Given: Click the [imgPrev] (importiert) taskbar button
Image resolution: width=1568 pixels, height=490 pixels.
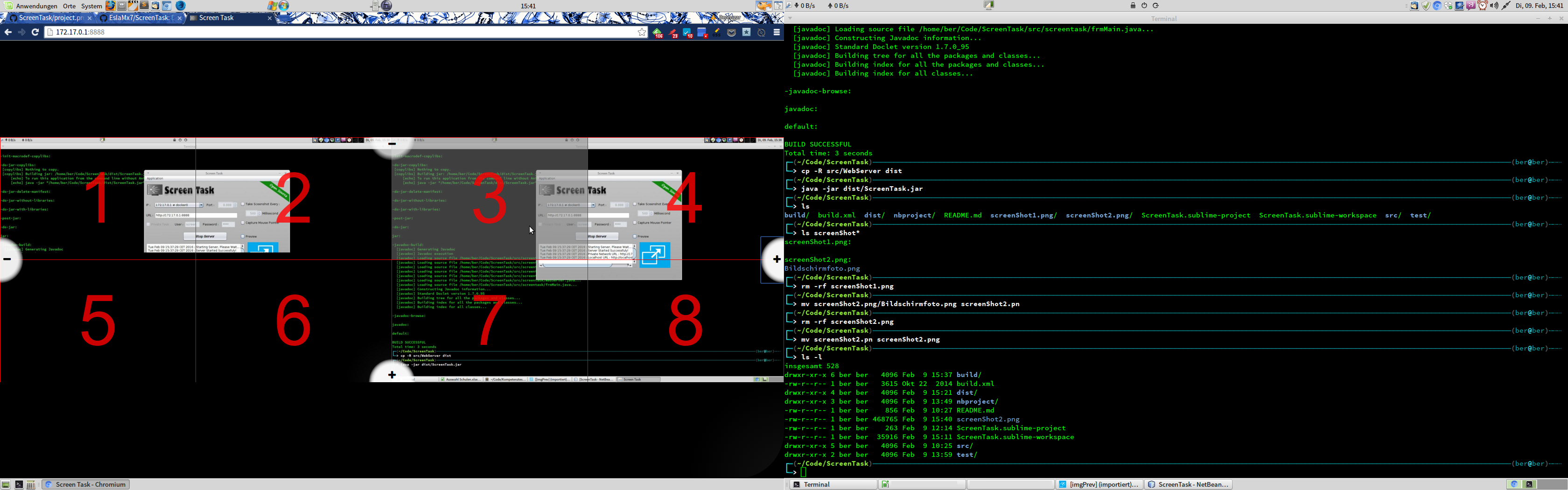Looking at the screenshot, I should tap(1099, 484).
